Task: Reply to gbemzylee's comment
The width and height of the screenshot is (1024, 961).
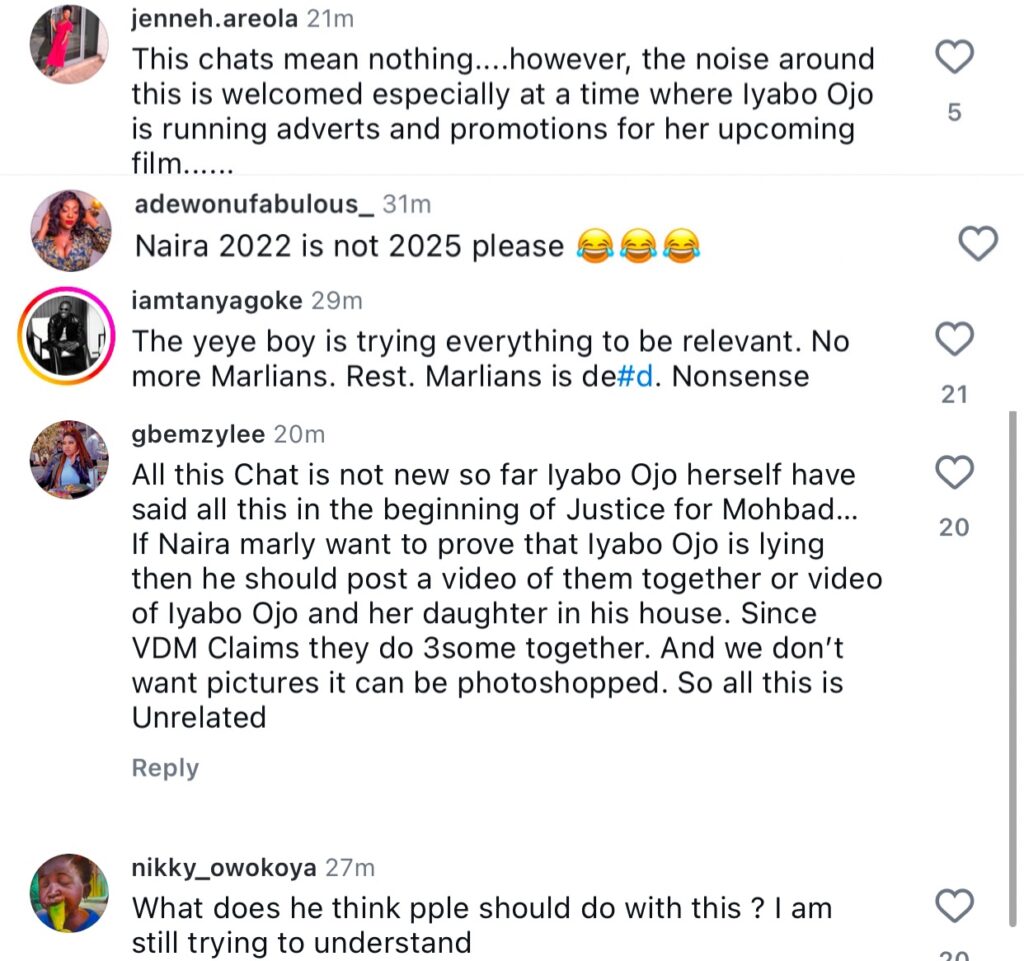Action: 165,768
